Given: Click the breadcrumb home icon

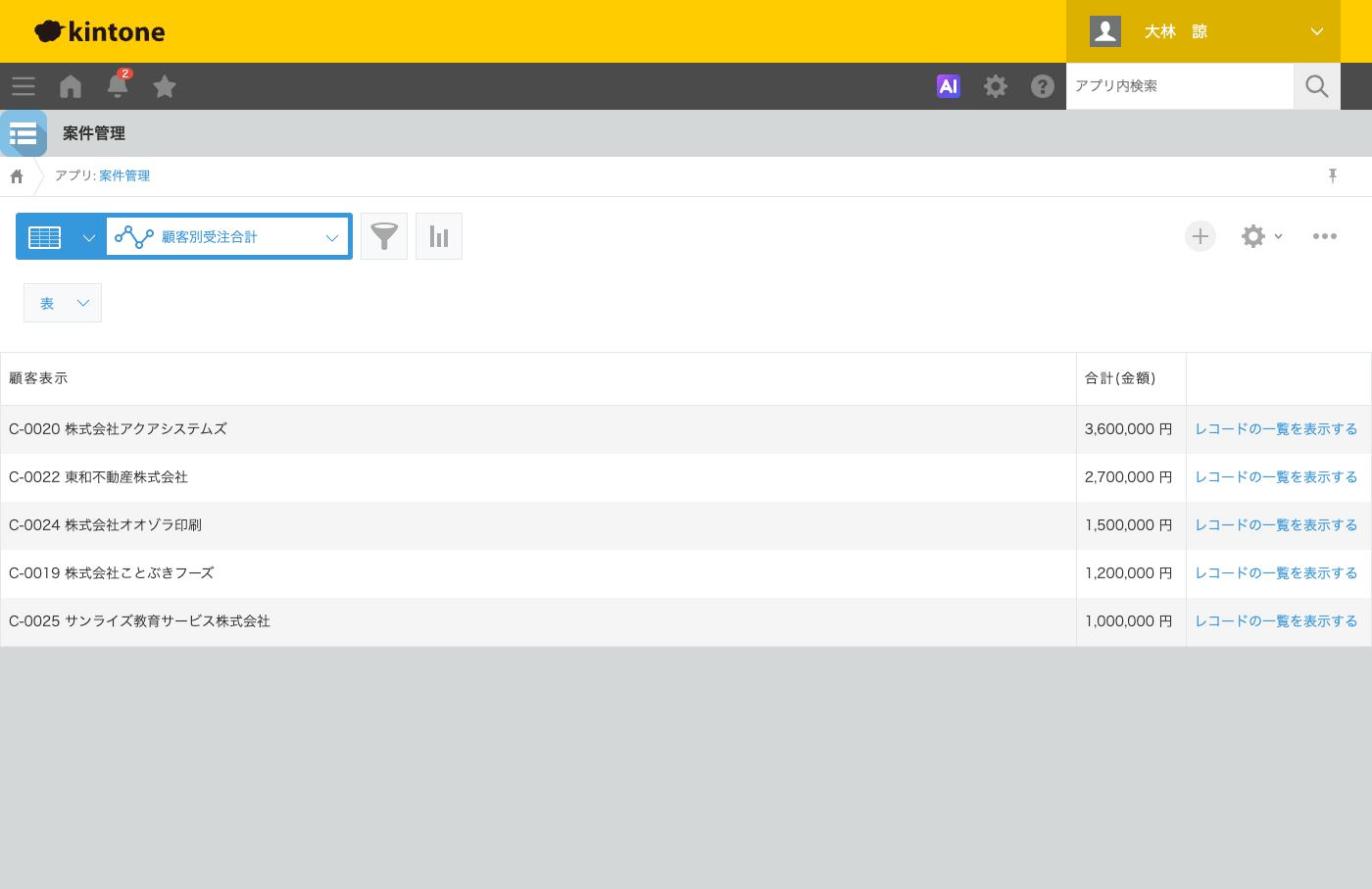Looking at the screenshot, I should point(17,176).
